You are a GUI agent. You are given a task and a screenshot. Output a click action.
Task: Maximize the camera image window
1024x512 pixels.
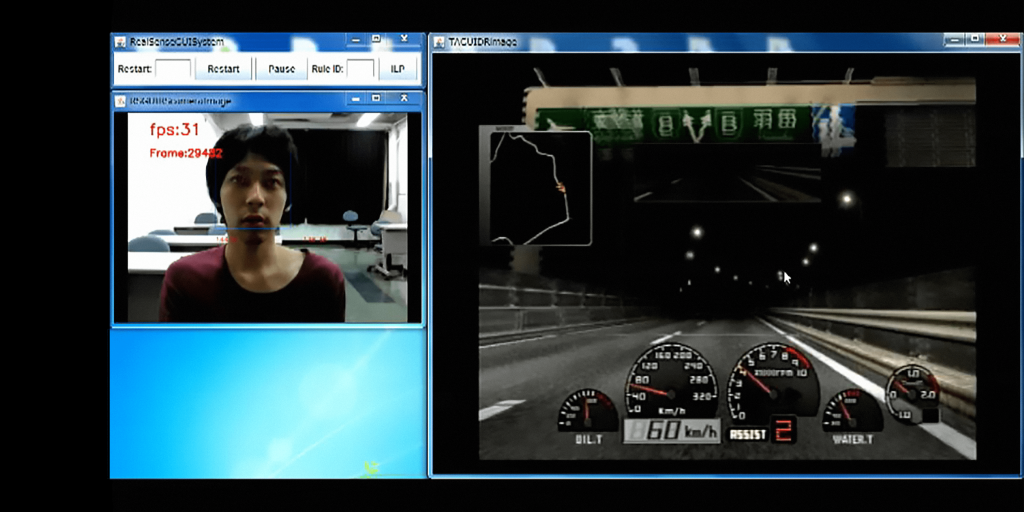click(376, 98)
